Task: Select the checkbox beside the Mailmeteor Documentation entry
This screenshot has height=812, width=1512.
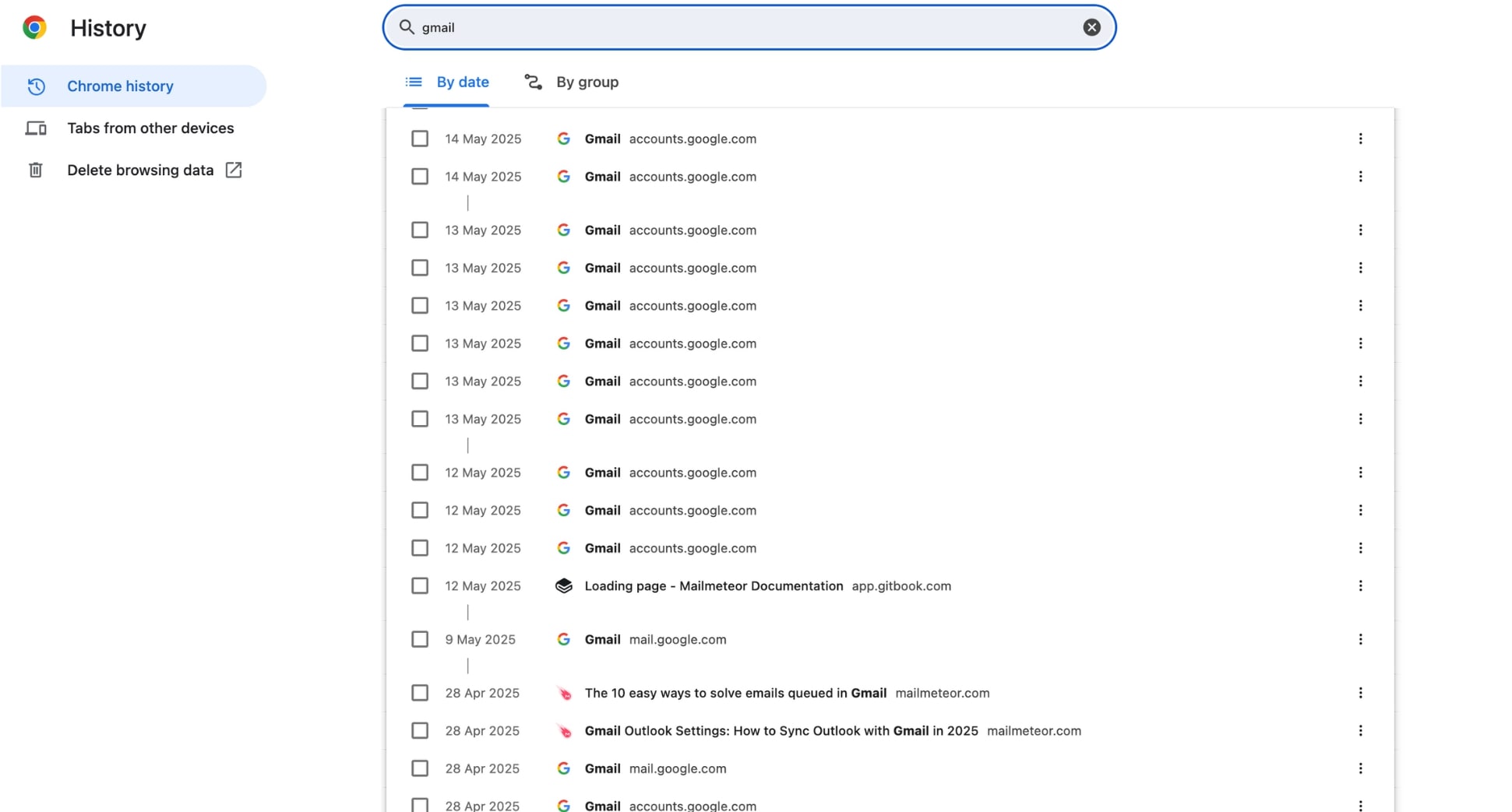Action: pyautogui.click(x=420, y=585)
